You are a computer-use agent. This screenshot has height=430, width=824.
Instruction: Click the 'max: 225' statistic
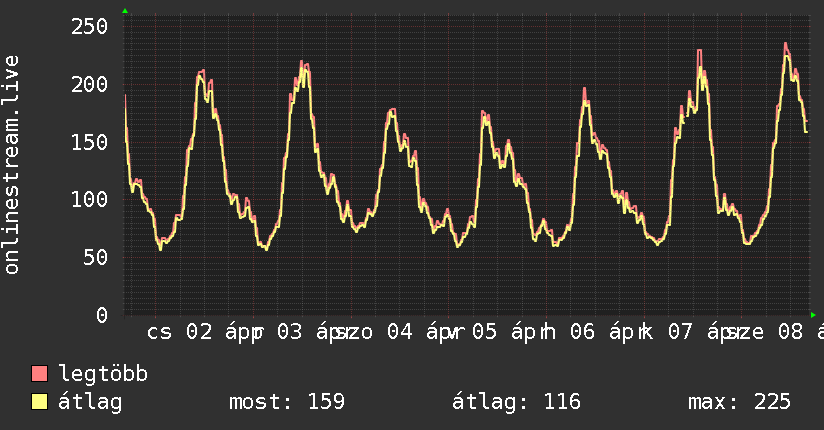(739, 402)
